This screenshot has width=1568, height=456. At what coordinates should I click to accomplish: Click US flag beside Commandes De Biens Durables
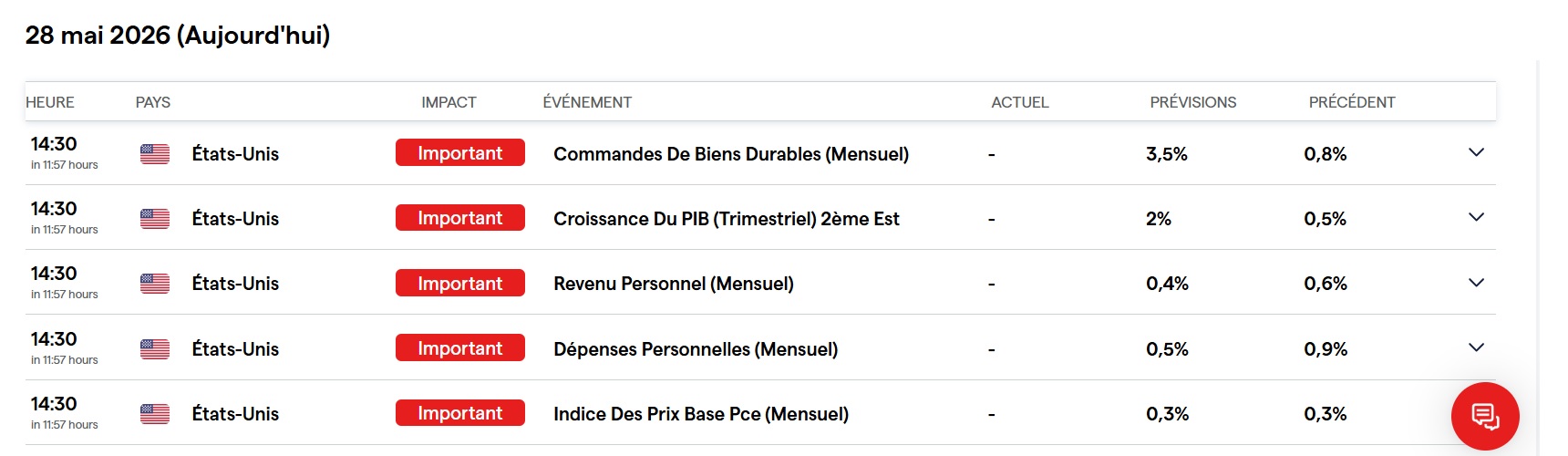point(155,154)
